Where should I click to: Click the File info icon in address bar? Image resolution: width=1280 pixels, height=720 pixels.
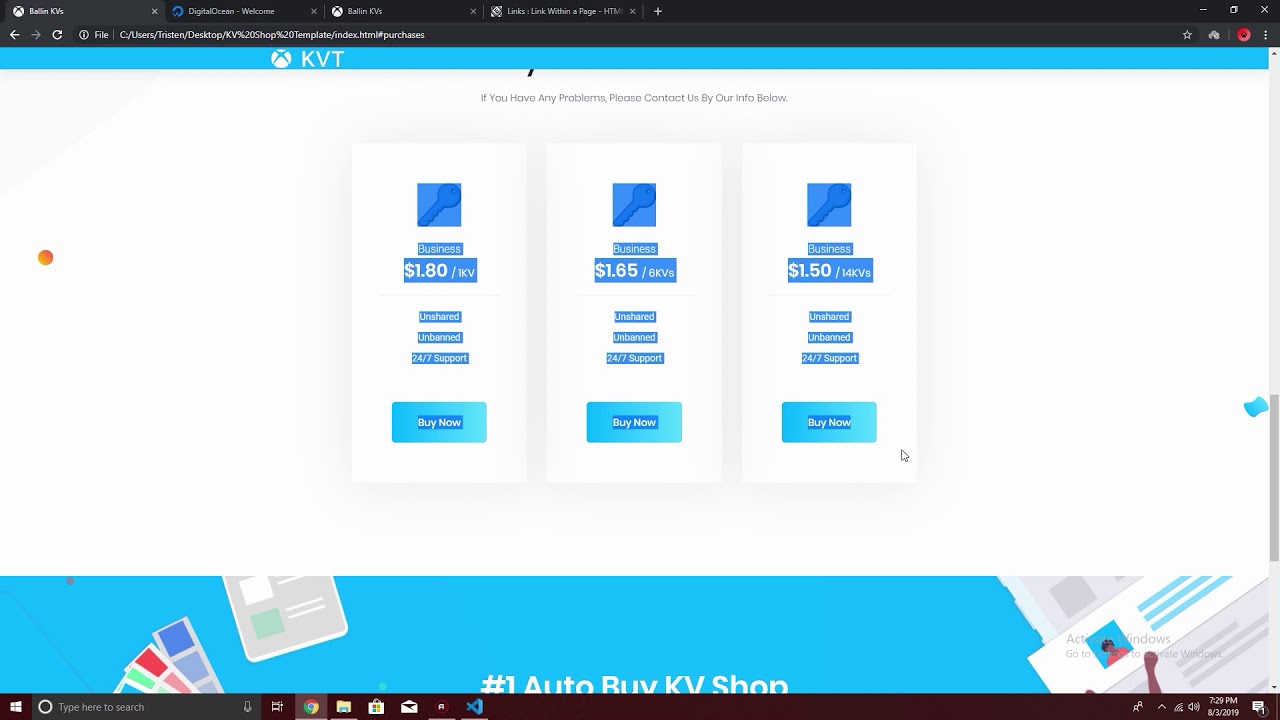pyautogui.click(x=84, y=34)
